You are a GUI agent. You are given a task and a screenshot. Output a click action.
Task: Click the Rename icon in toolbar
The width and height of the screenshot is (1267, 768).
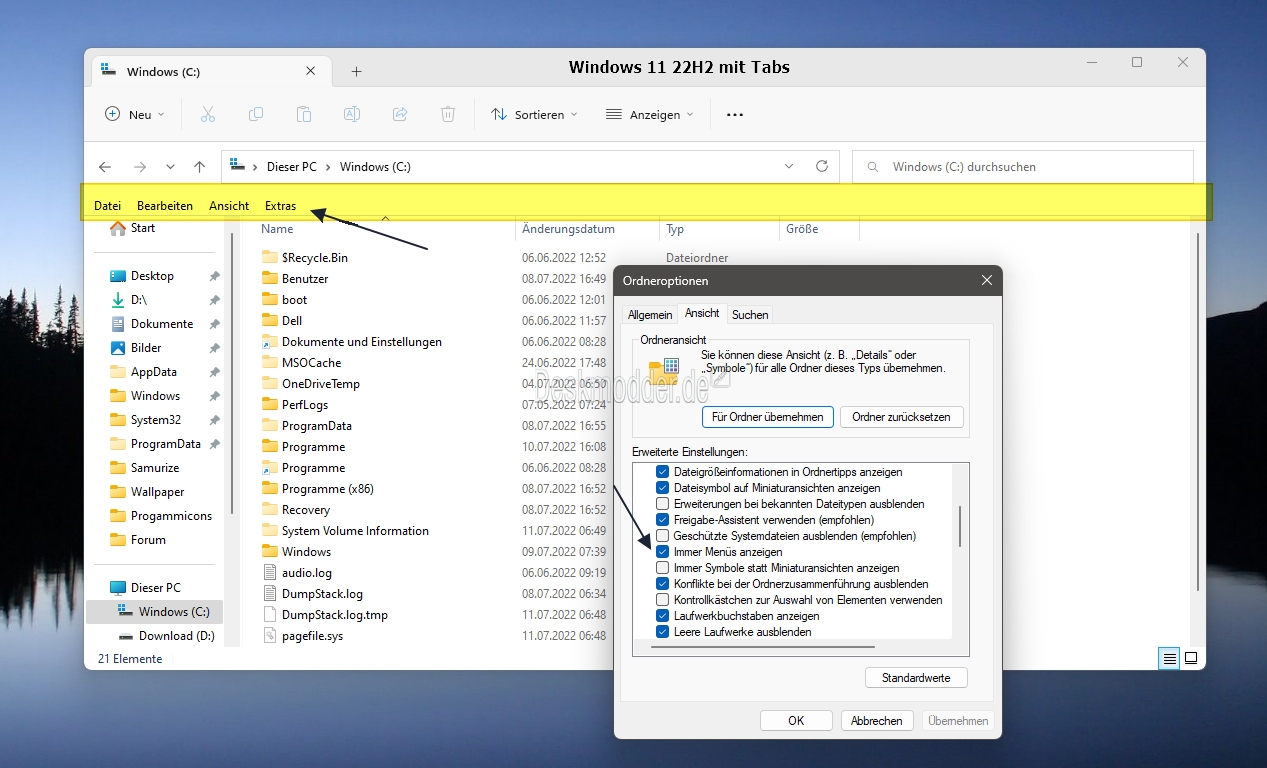(352, 114)
